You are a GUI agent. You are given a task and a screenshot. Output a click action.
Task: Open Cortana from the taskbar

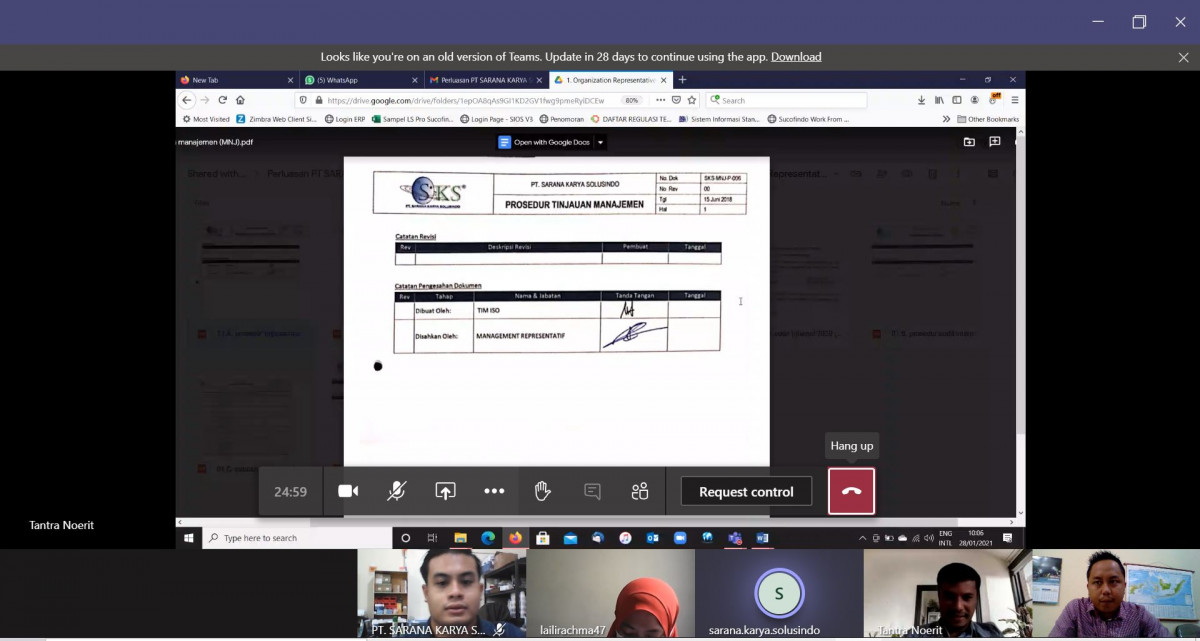[405, 538]
